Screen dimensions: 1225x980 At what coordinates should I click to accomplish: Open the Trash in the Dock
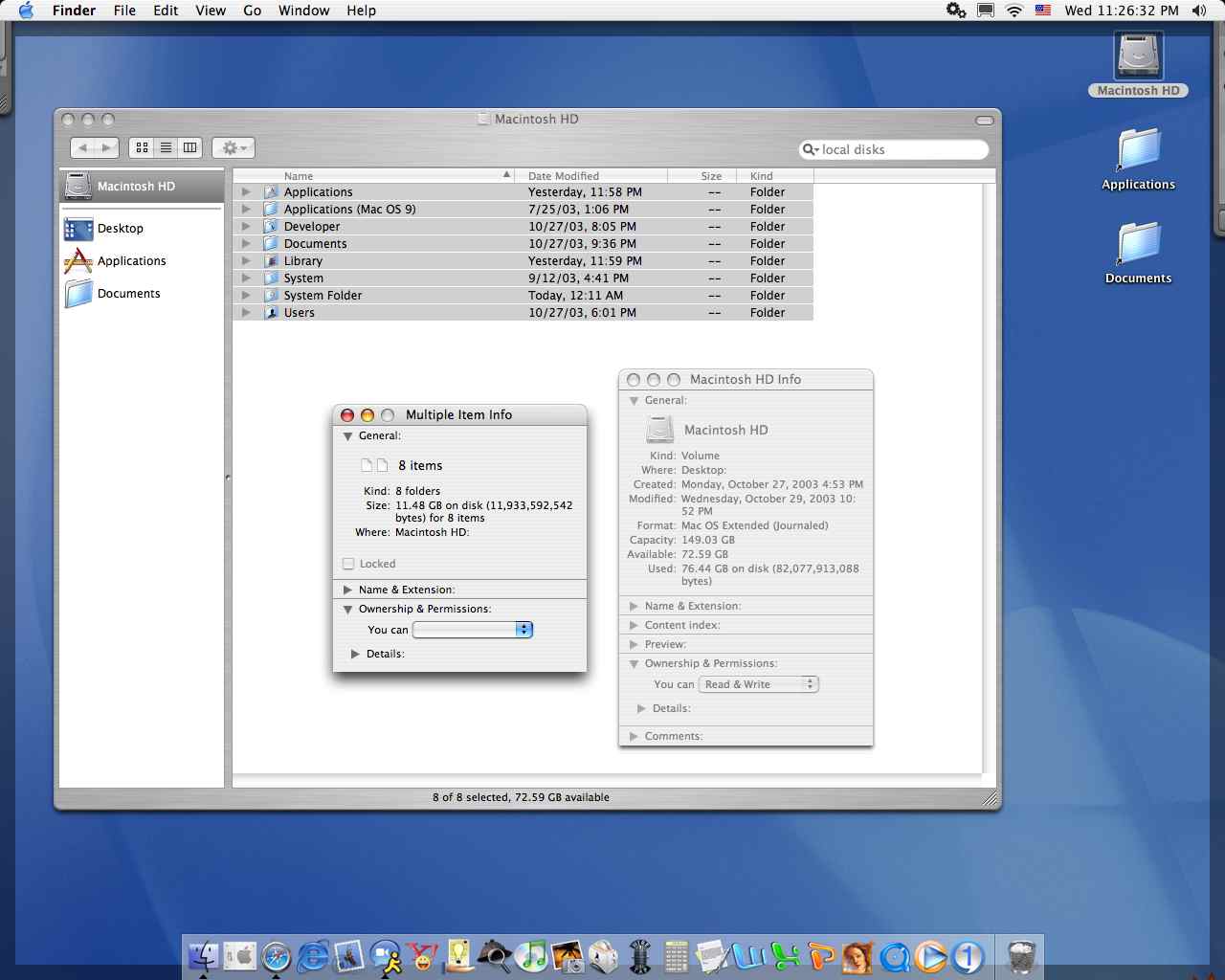tap(1021, 956)
